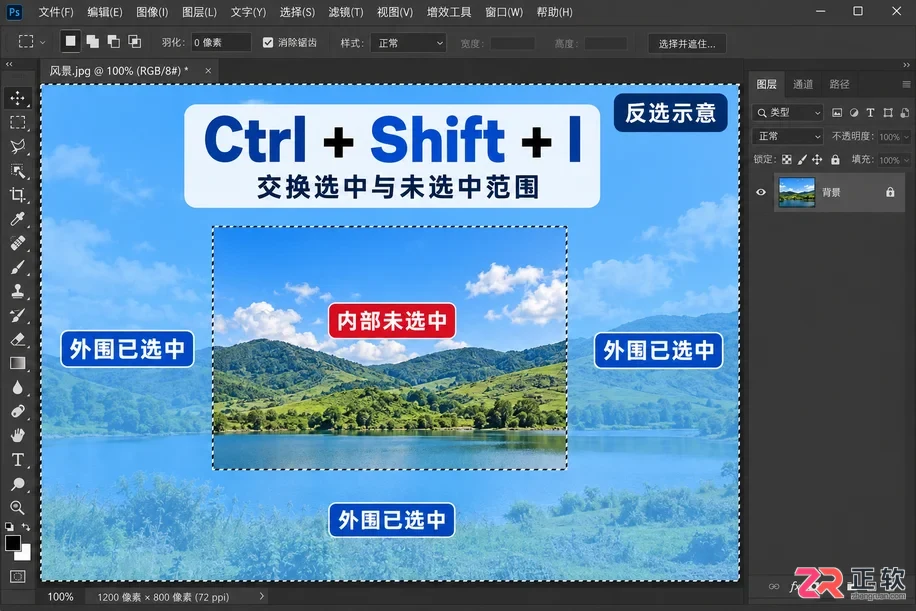Toggle lock transparent pixels
The image size is (916, 611).
click(787, 159)
